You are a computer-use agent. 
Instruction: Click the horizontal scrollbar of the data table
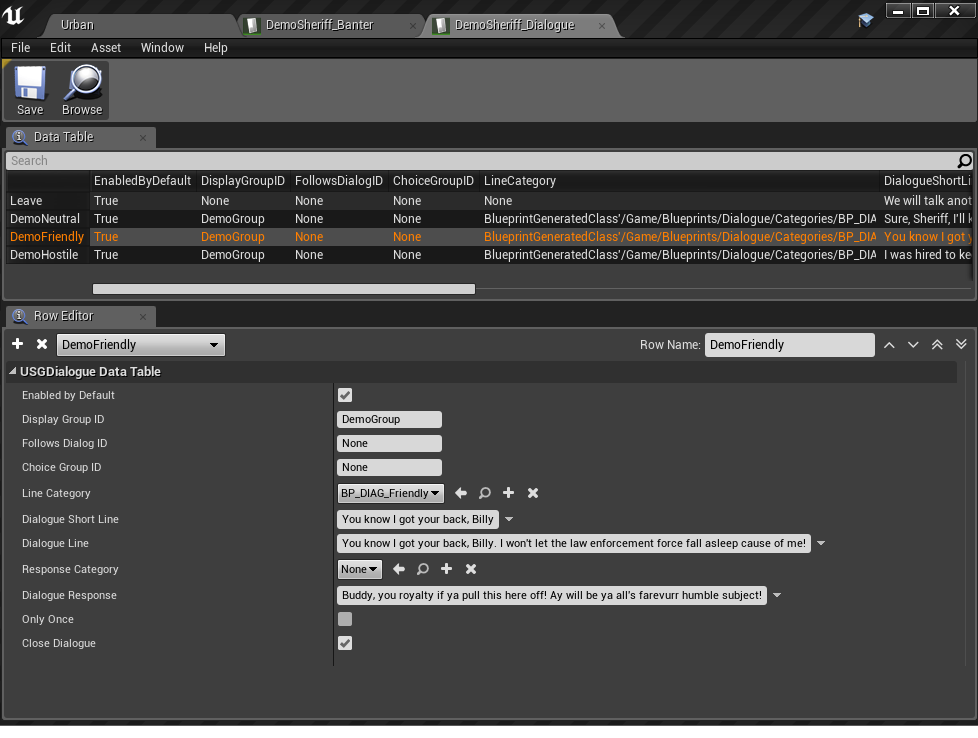point(284,289)
